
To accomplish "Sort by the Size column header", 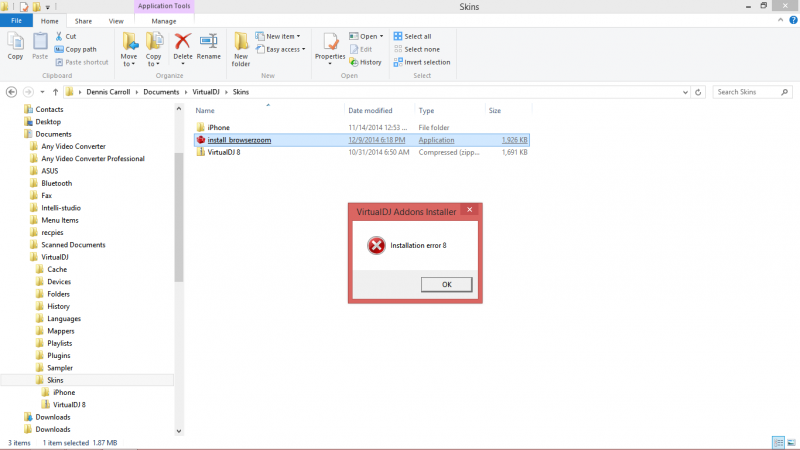I will (x=495, y=110).
